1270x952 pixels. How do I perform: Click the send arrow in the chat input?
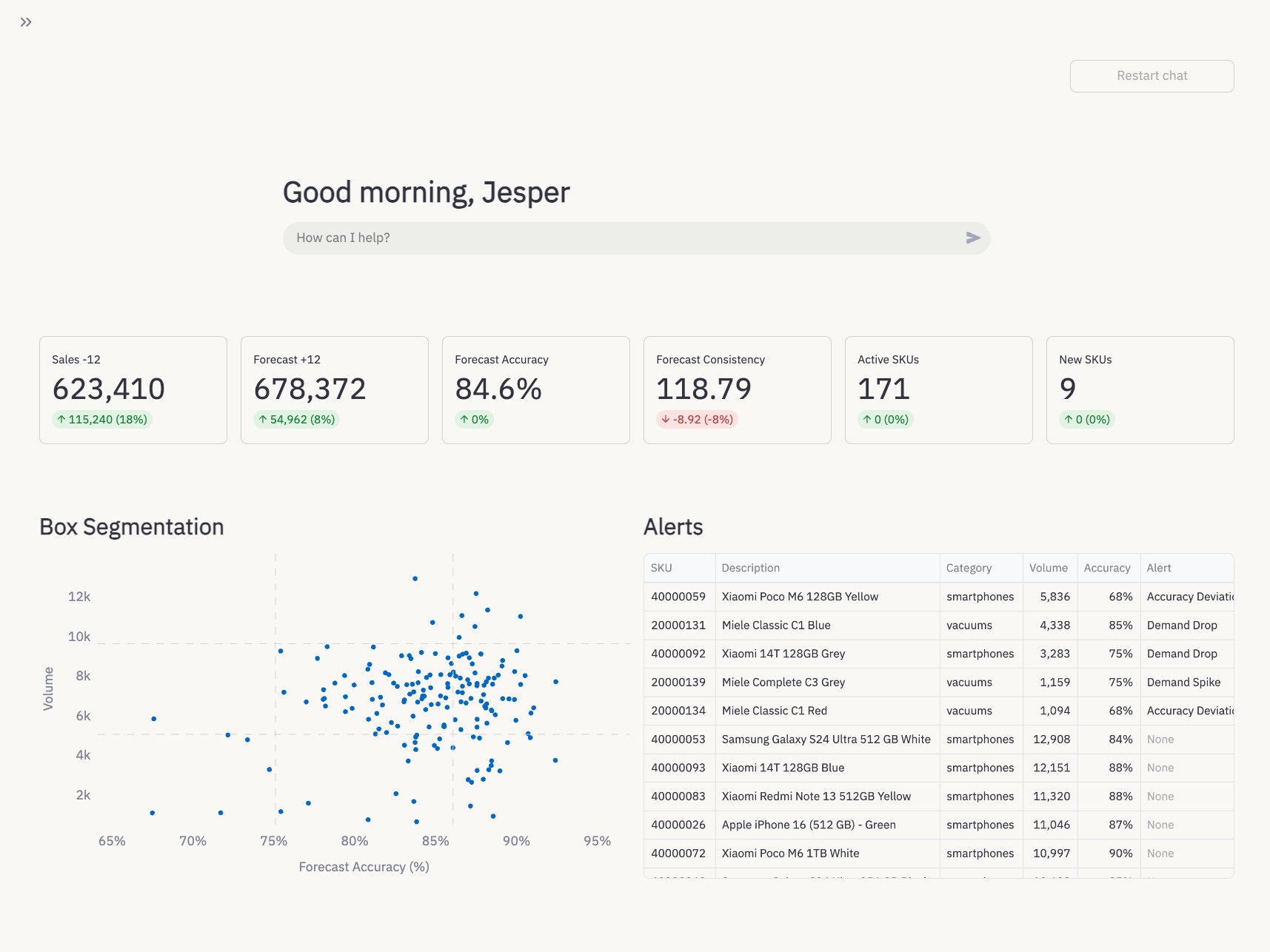click(x=972, y=238)
